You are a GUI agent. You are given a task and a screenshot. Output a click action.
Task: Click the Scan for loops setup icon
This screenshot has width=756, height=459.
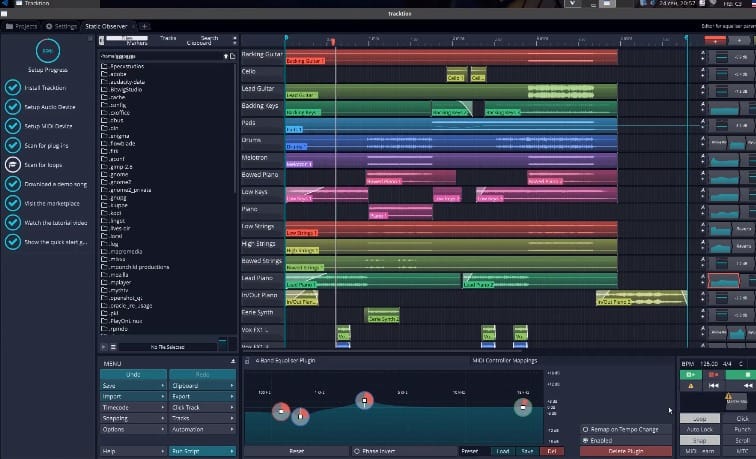[13, 164]
